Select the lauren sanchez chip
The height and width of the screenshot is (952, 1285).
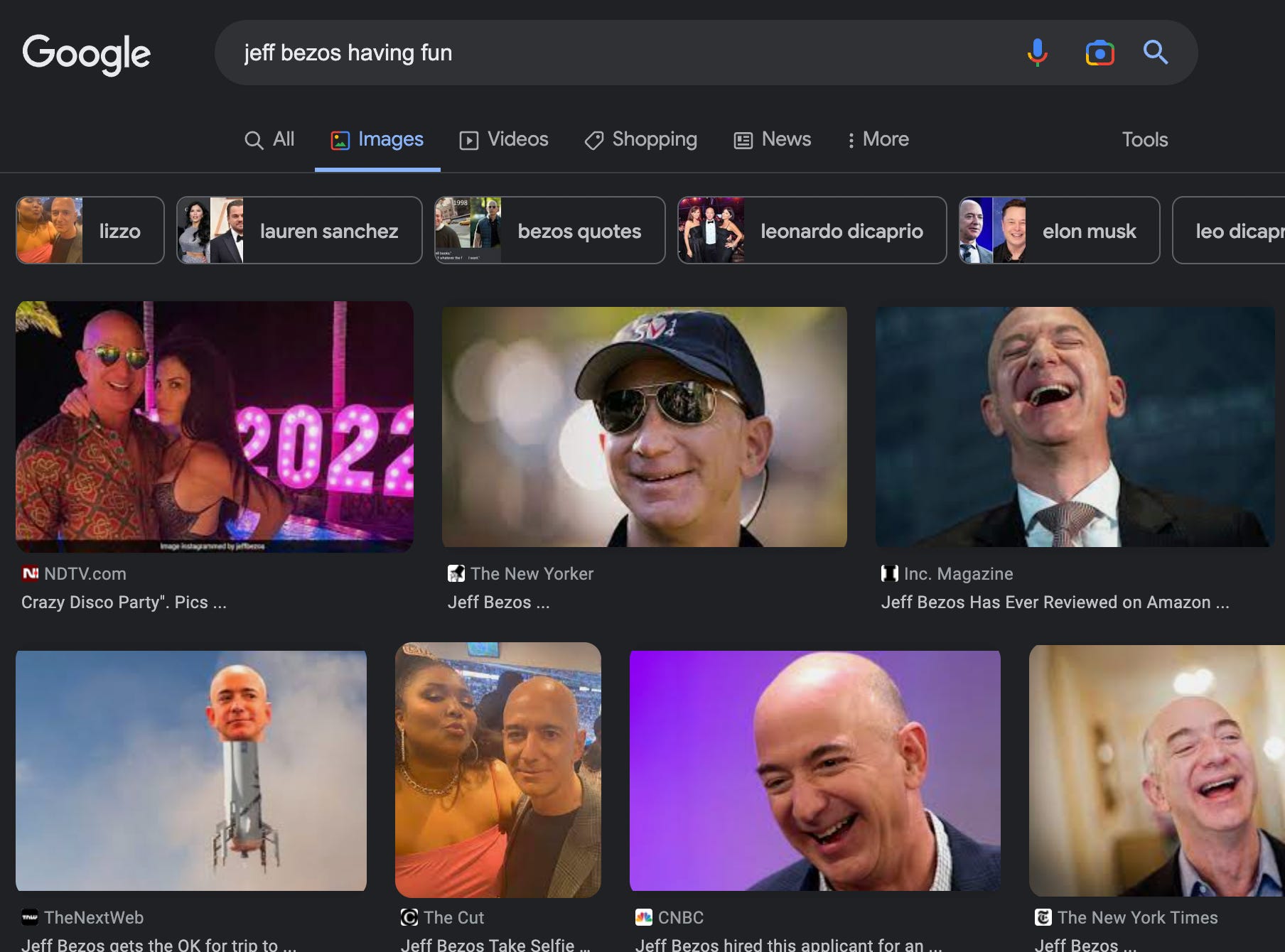pyautogui.click(x=299, y=230)
